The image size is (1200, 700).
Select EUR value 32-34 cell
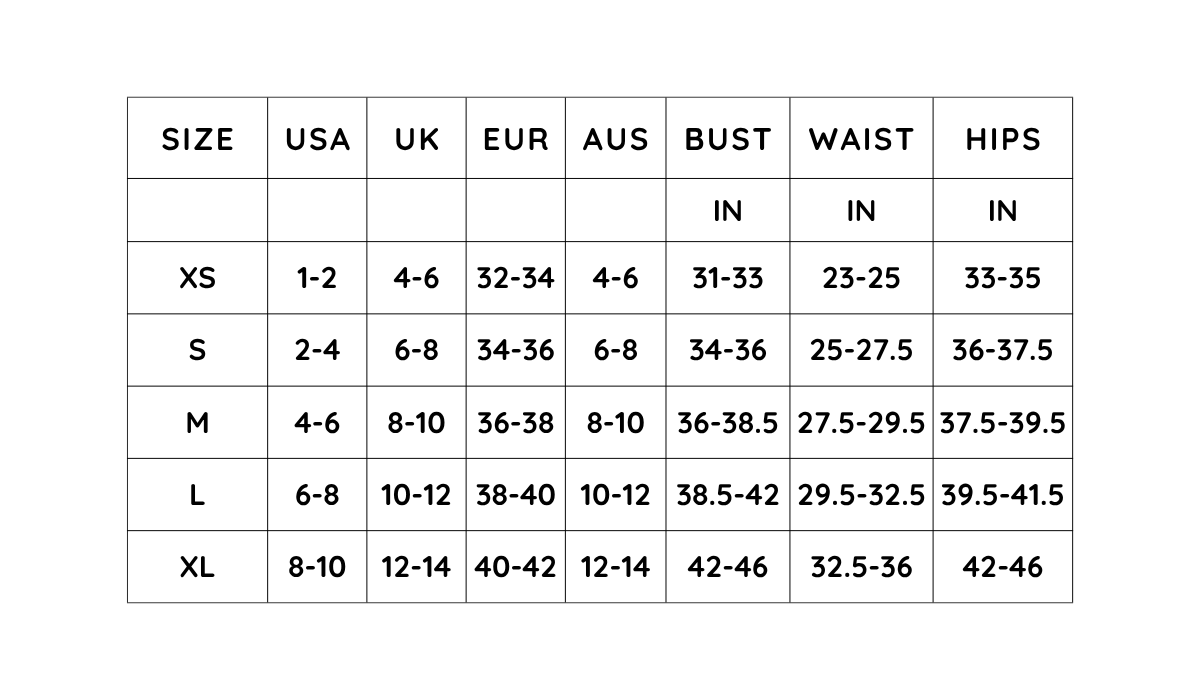click(x=516, y=278)
